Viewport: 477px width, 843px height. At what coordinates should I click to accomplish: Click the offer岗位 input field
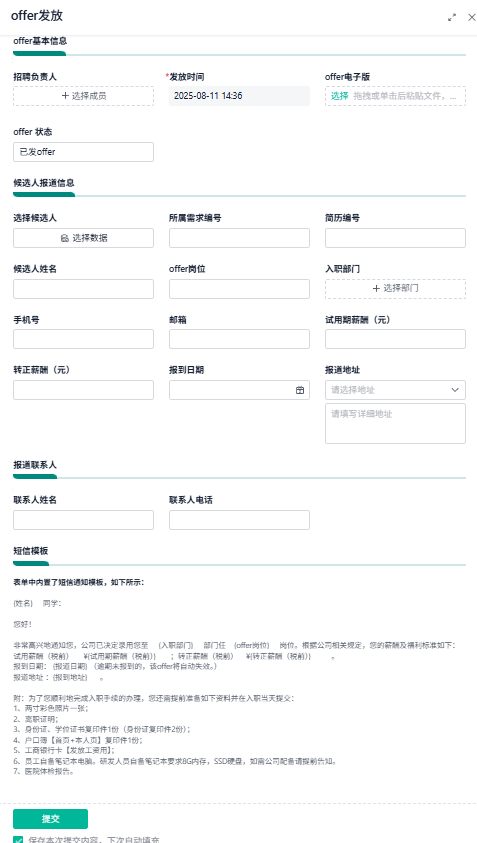click(x=239, y=289)
